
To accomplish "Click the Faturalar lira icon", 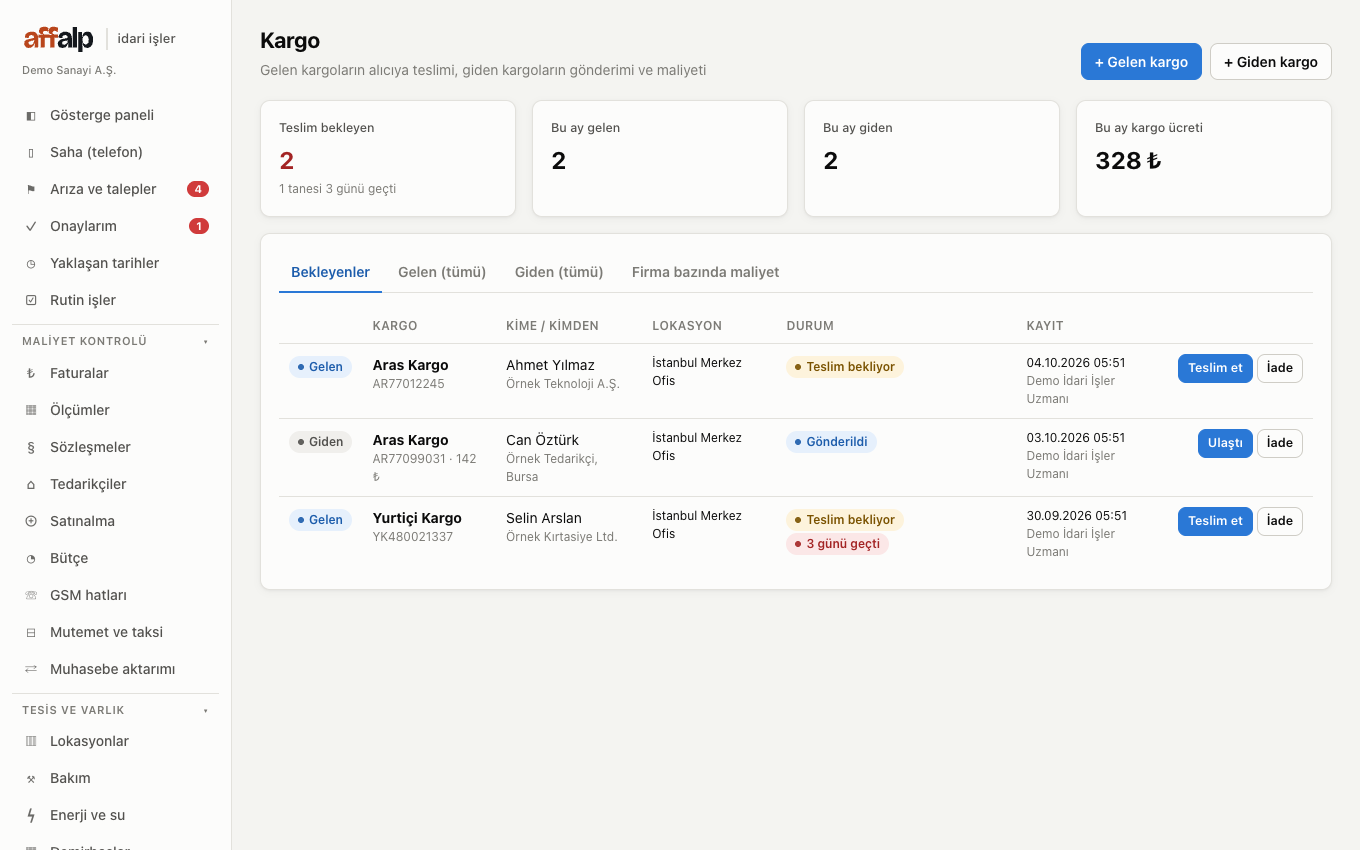I will pos(31,373).
